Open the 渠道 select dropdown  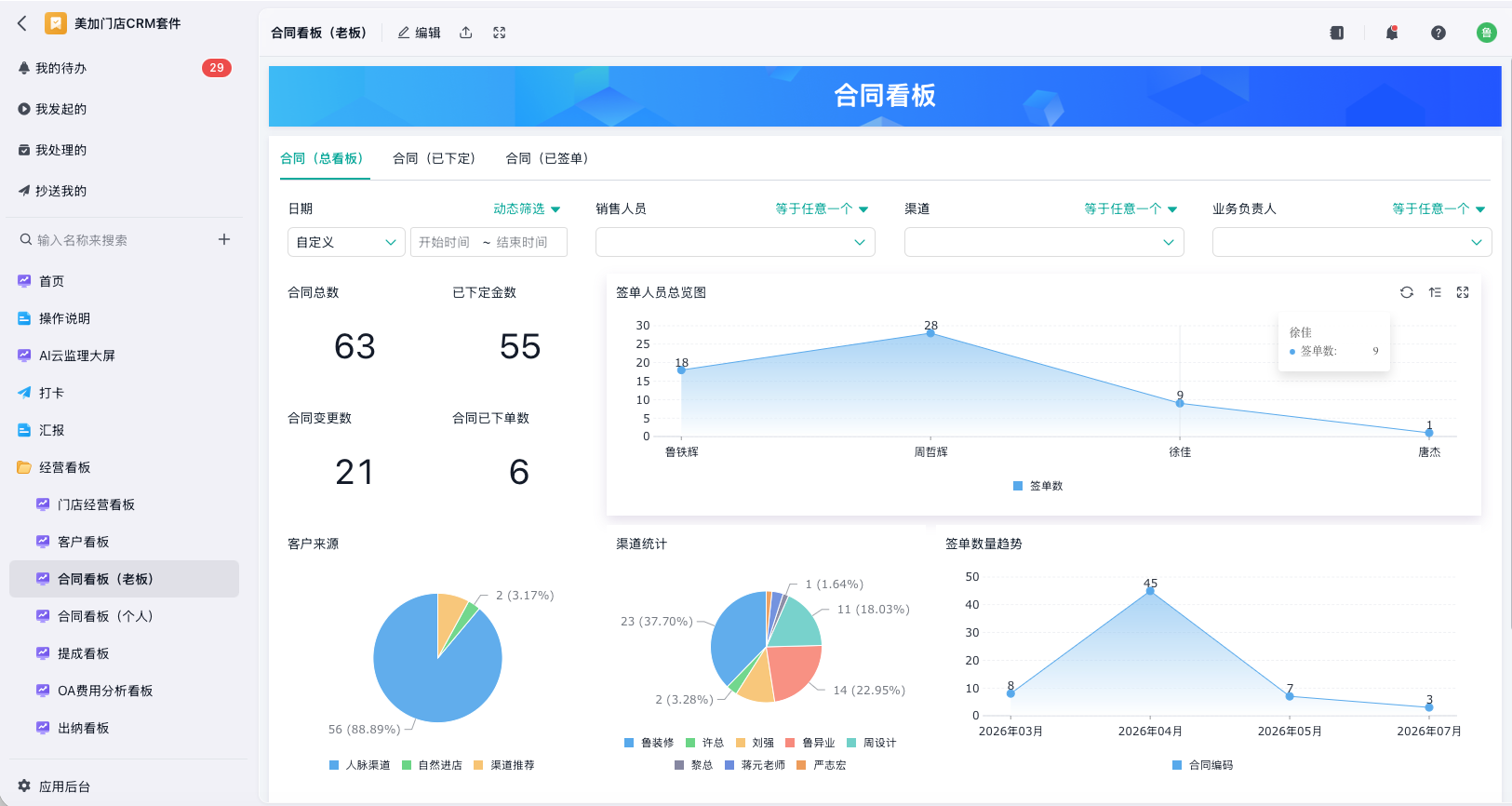tap(1044, 242)
